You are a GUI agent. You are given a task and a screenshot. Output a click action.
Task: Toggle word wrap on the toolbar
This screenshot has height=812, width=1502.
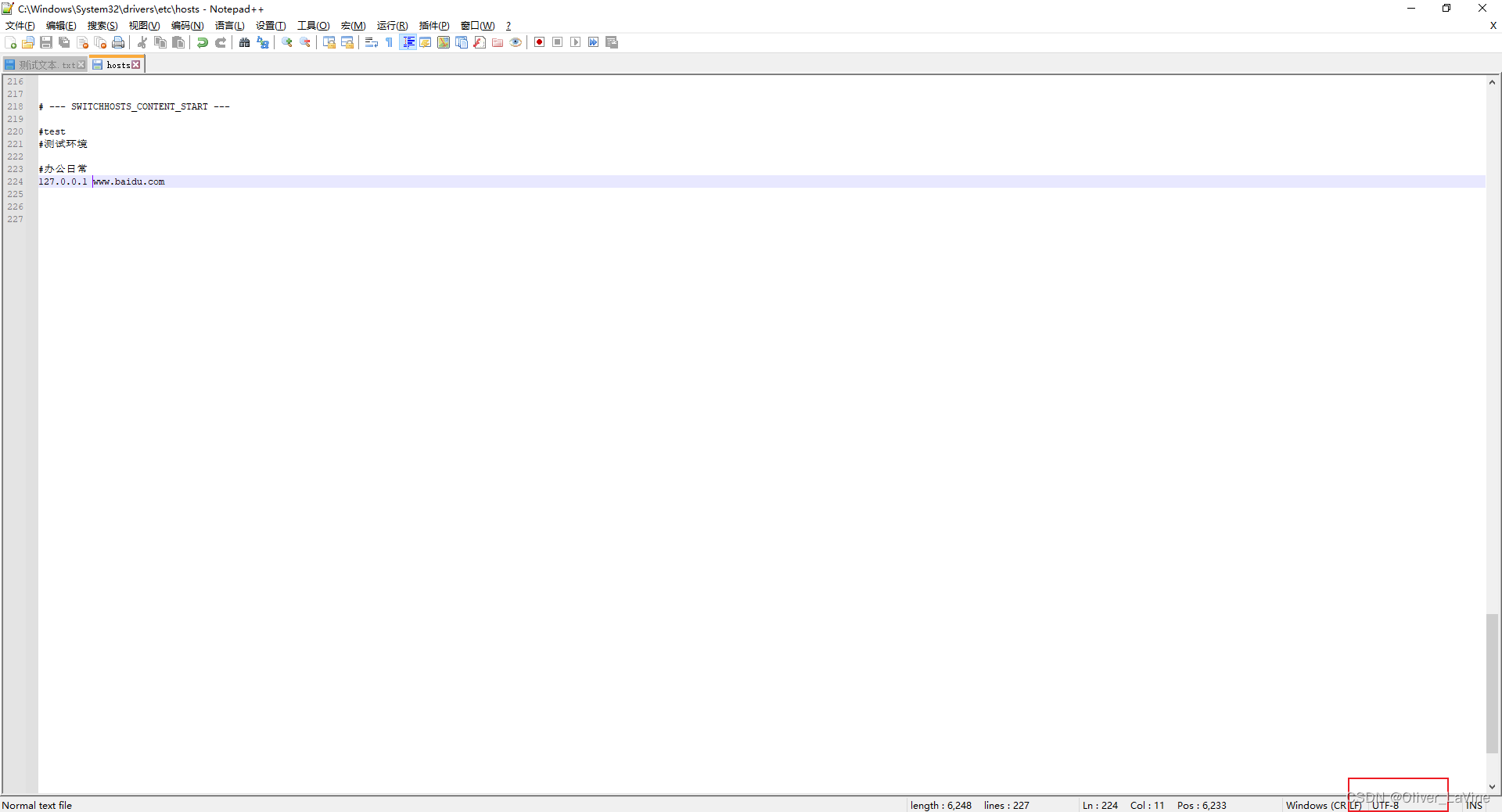[x=372, y=42]
